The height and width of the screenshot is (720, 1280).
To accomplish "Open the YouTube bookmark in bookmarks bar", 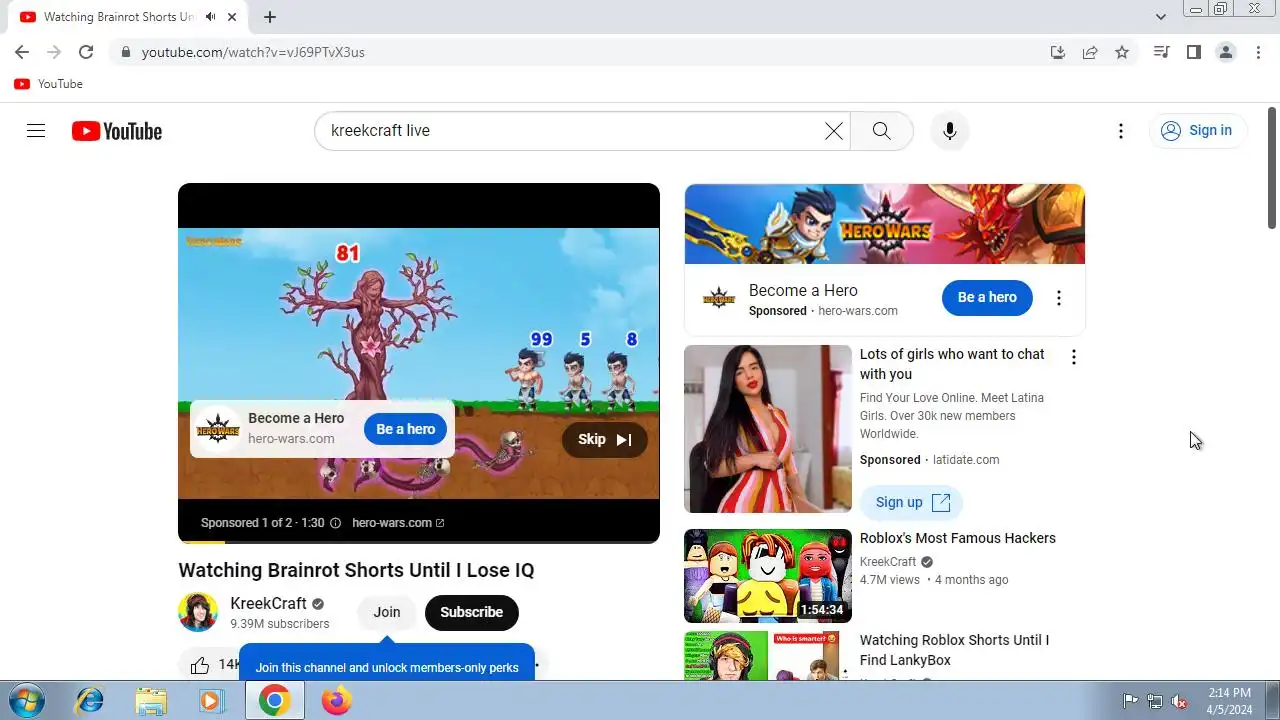I will tap(48, 84).
